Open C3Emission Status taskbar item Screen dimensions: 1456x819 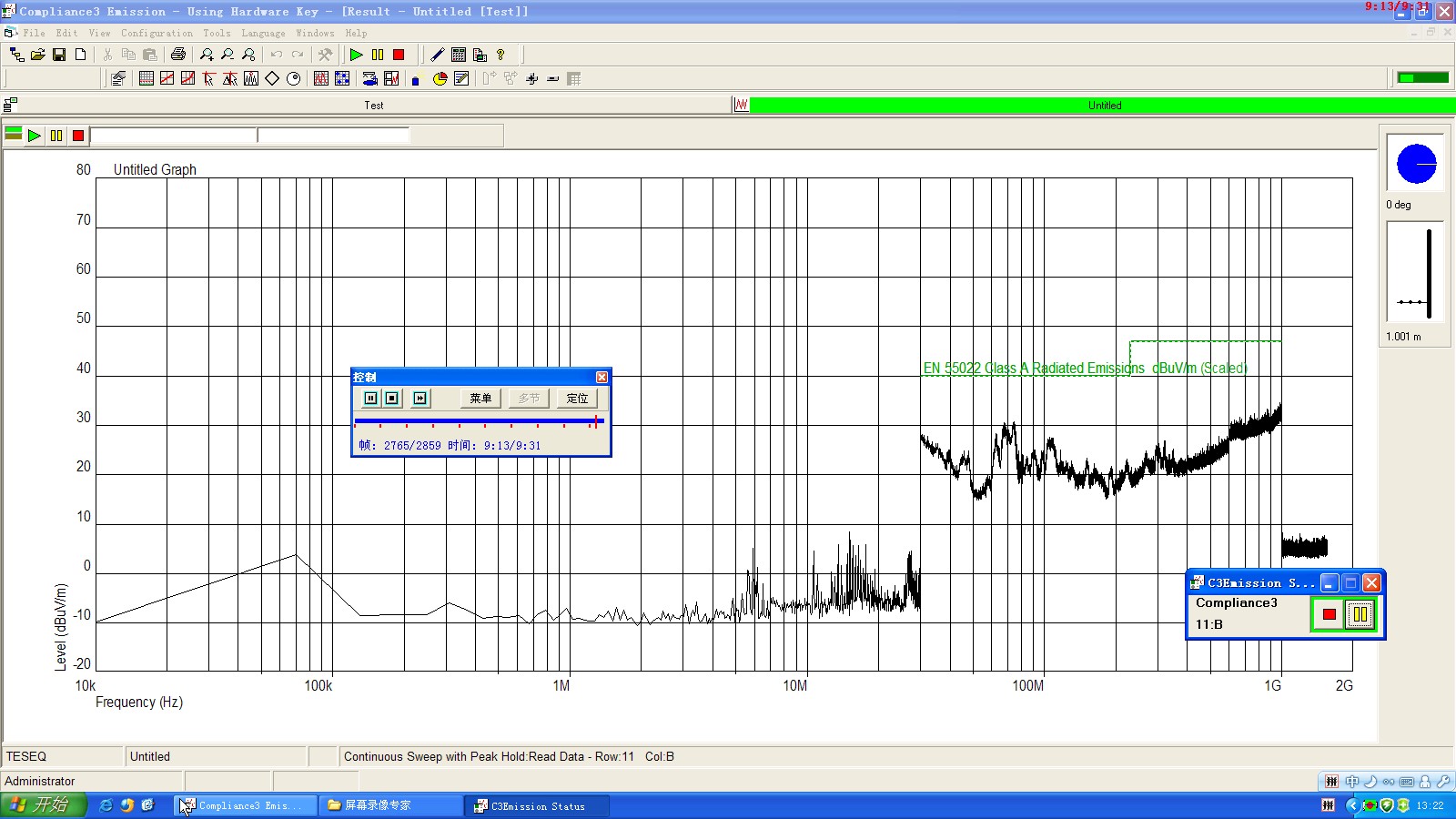pyautogui.click(x=539, y=805)
